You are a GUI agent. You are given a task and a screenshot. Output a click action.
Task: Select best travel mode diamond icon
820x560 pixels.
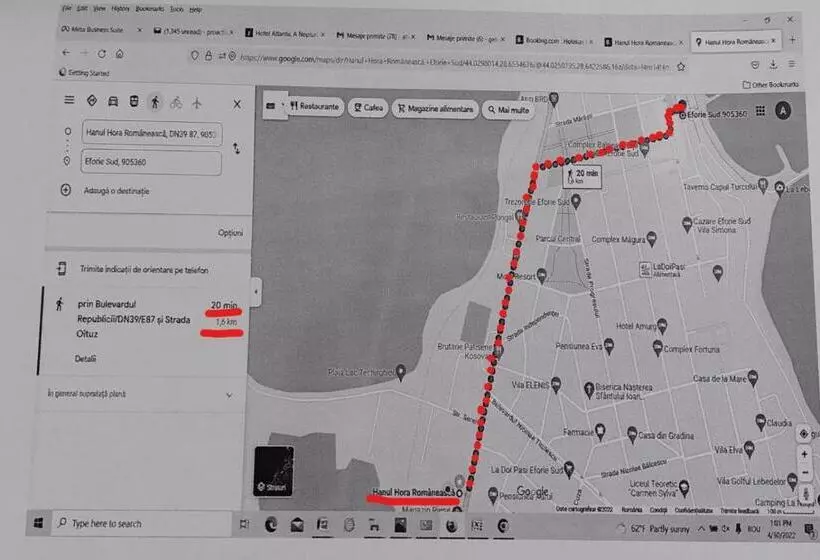(92, 100)
